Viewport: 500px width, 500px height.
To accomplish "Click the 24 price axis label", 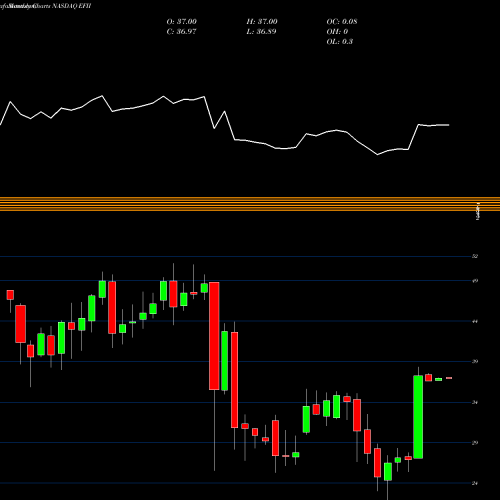I will click(x=475, y=483).
